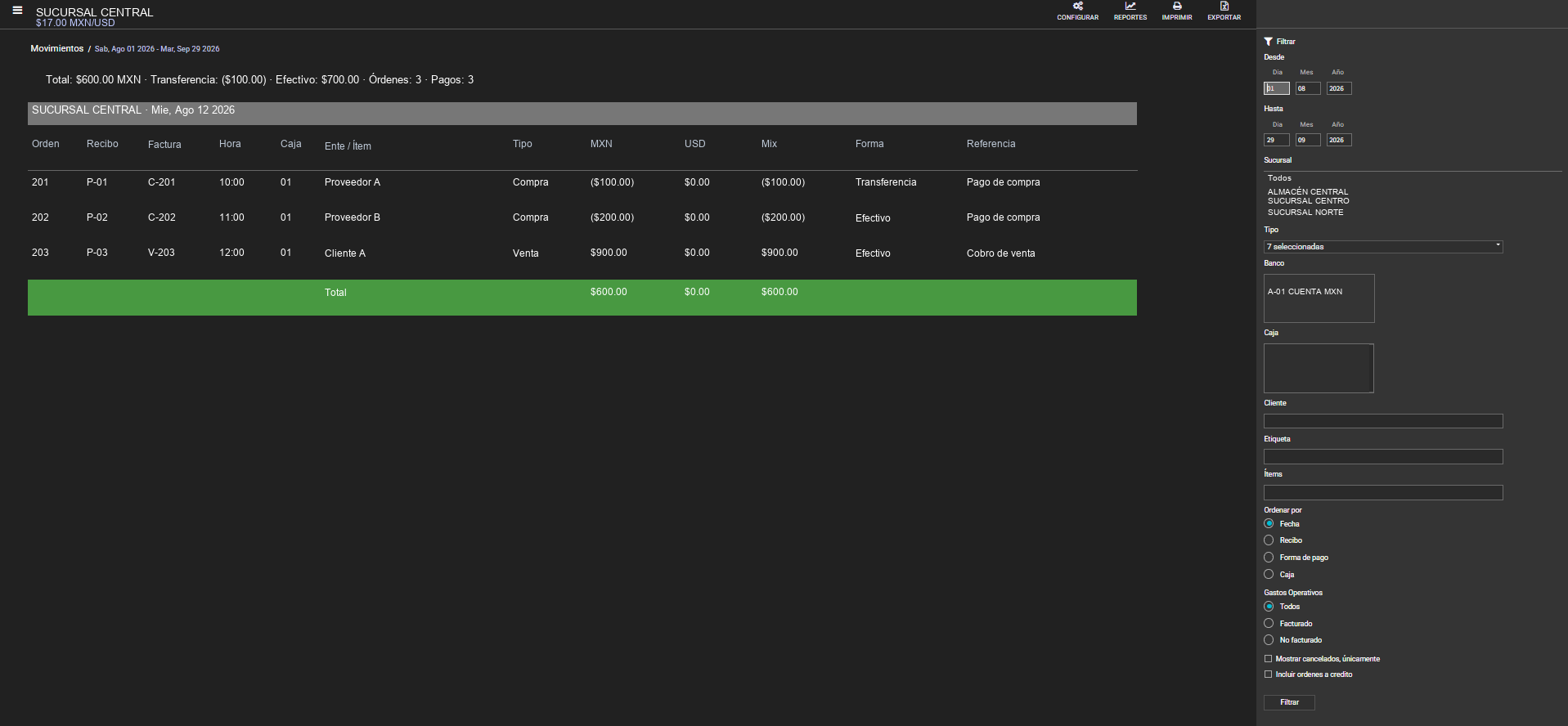Click the Etiqueta input field
This screenshot has height=726, width=1568.
1383,457
